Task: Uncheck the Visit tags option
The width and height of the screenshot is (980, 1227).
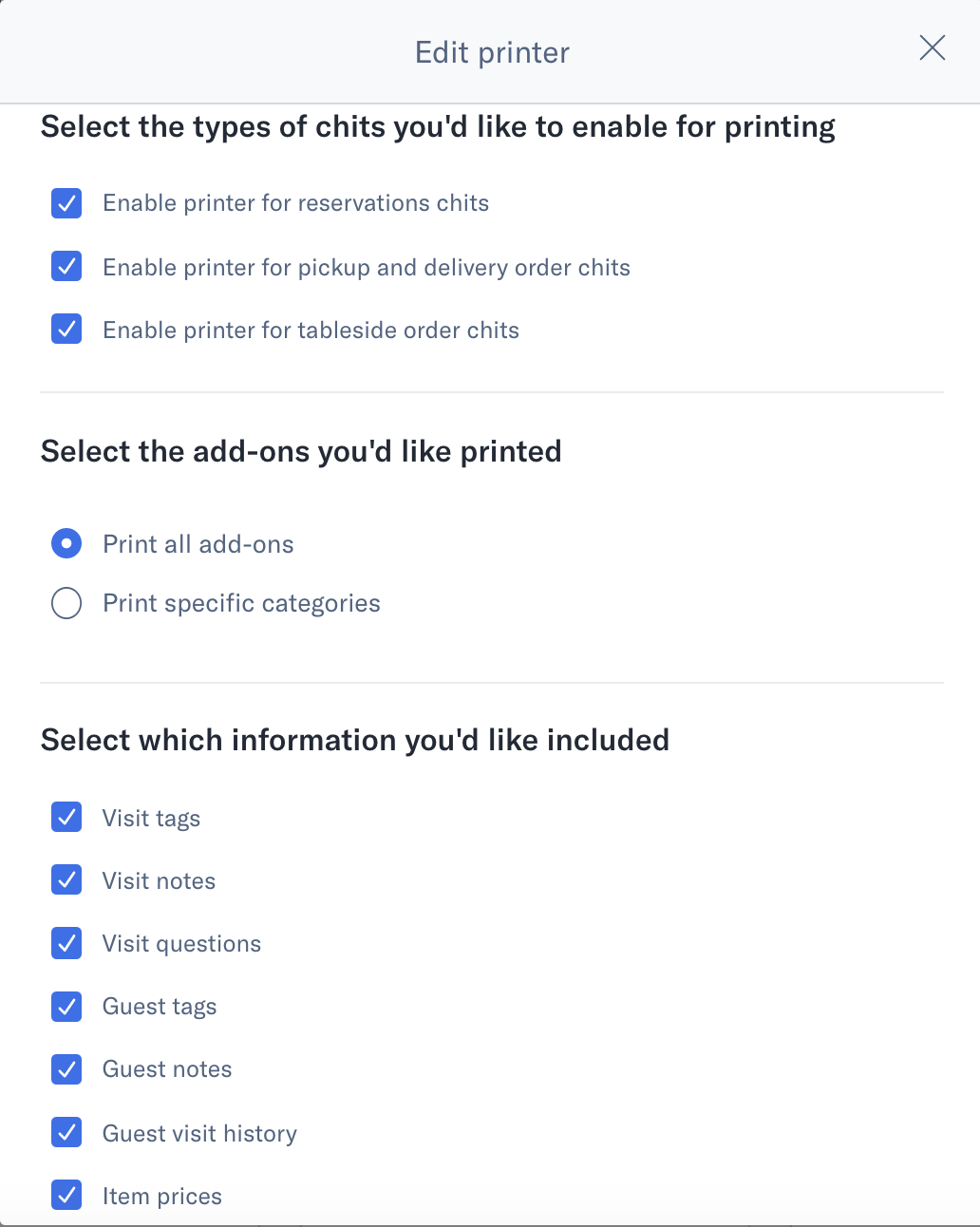Action: [66, 817]
